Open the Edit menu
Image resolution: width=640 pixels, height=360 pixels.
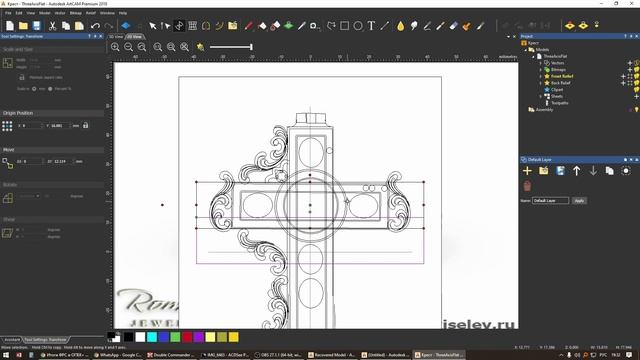[x=19, y=13]
